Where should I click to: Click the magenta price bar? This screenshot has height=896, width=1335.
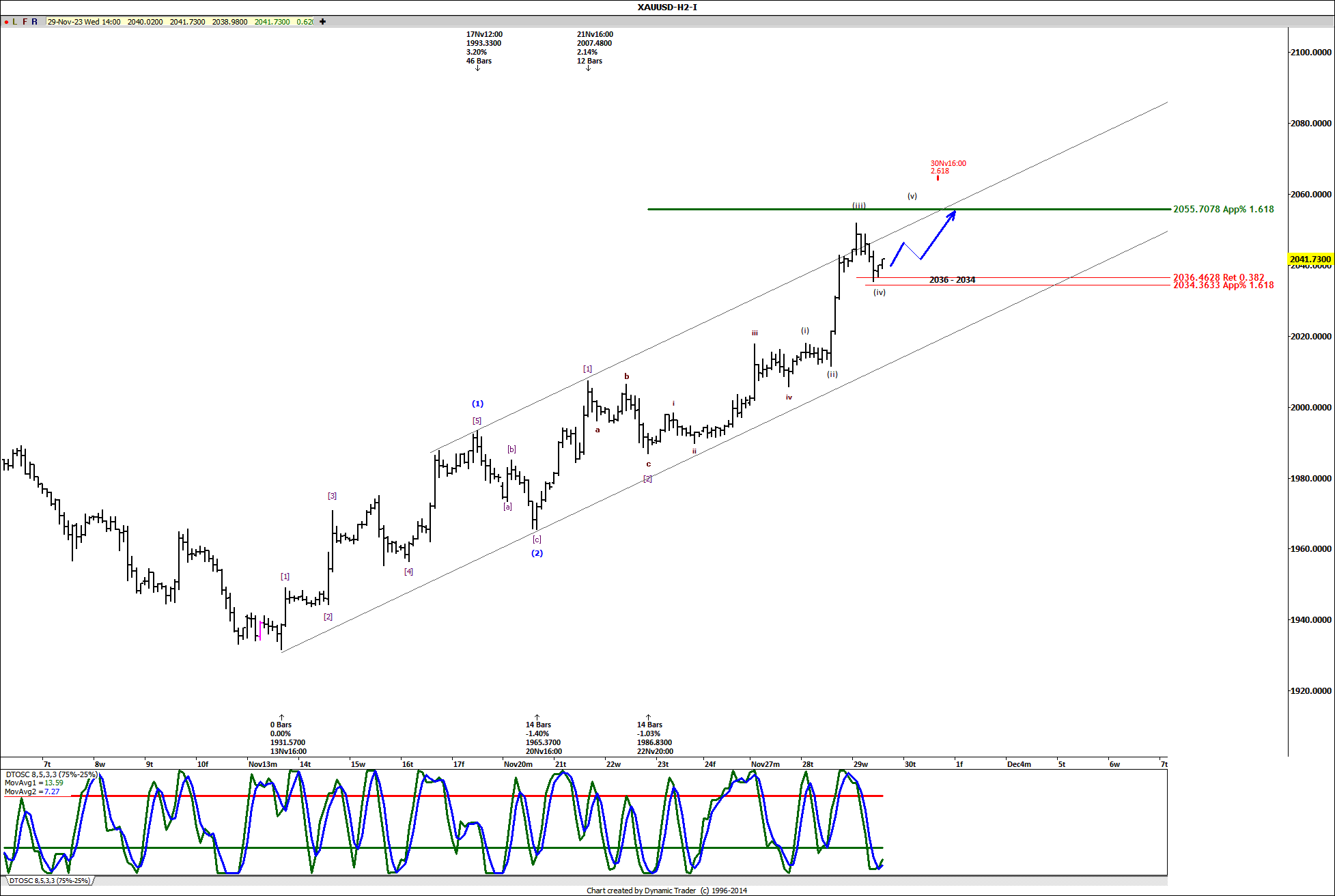pos(260,630)
